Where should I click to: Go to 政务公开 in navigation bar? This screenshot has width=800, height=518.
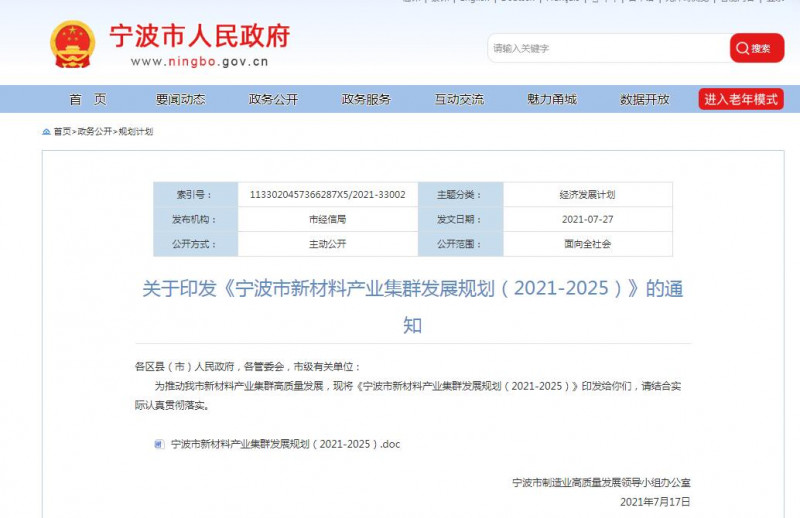click(273, 99)
